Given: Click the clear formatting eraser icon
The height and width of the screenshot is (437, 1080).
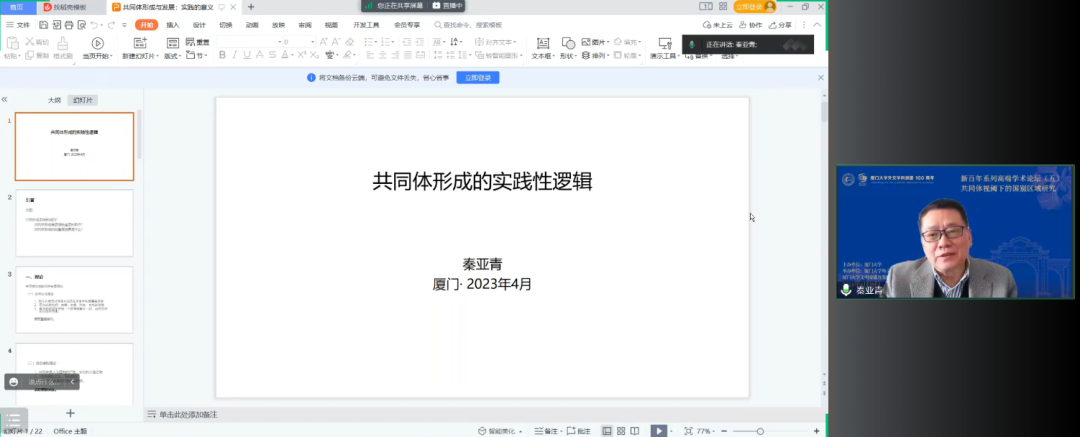Looking at the screenshot, I should [349, 42].
